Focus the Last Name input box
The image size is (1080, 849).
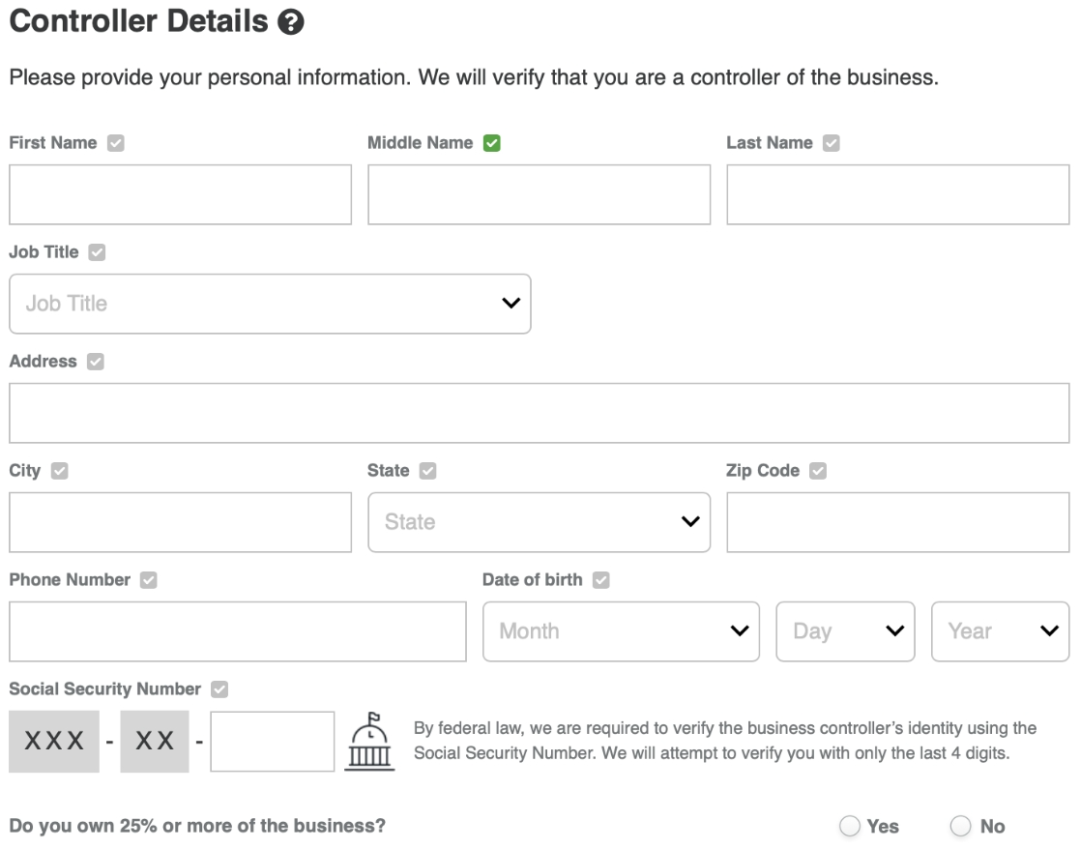point(898,195)
